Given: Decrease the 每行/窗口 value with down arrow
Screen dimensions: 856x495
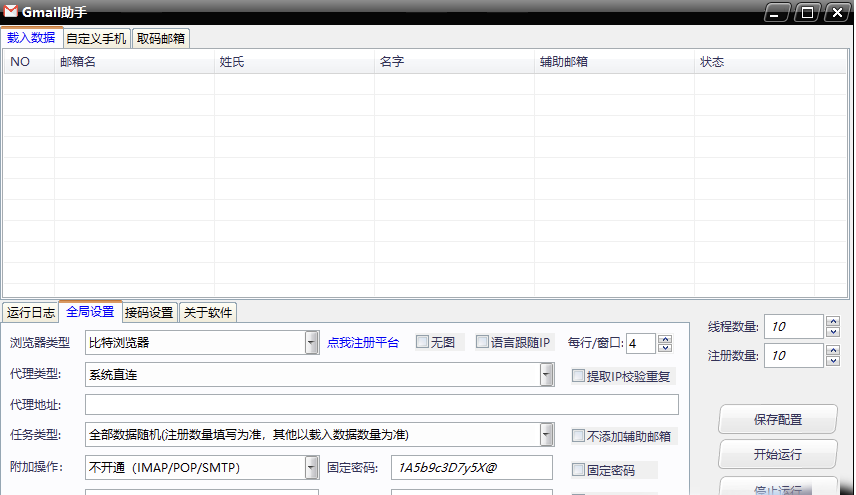Looking at the screenshot, I should coord(665,348).
